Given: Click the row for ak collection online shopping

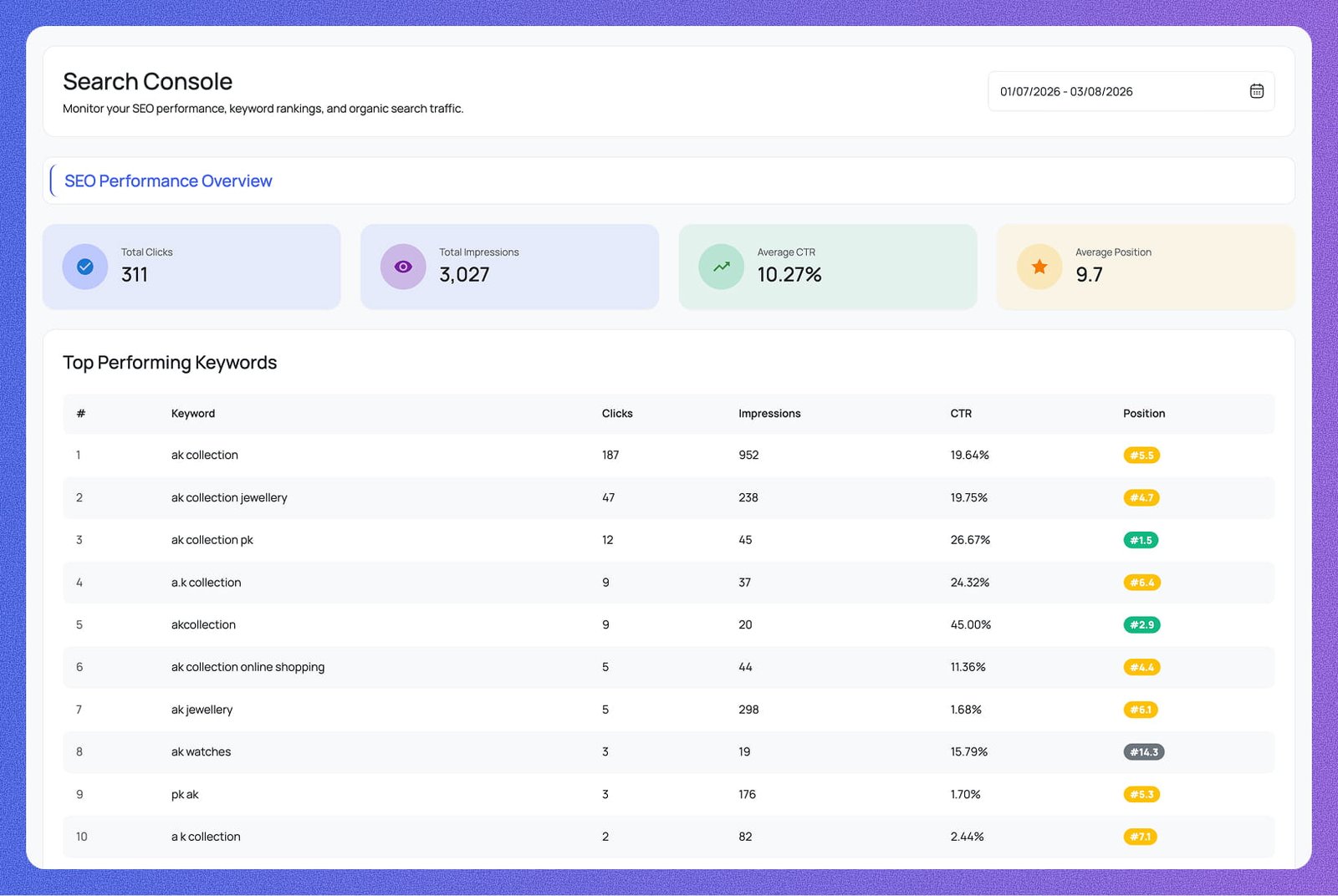Looking at the screenshot, I should (x=248, y=667).
